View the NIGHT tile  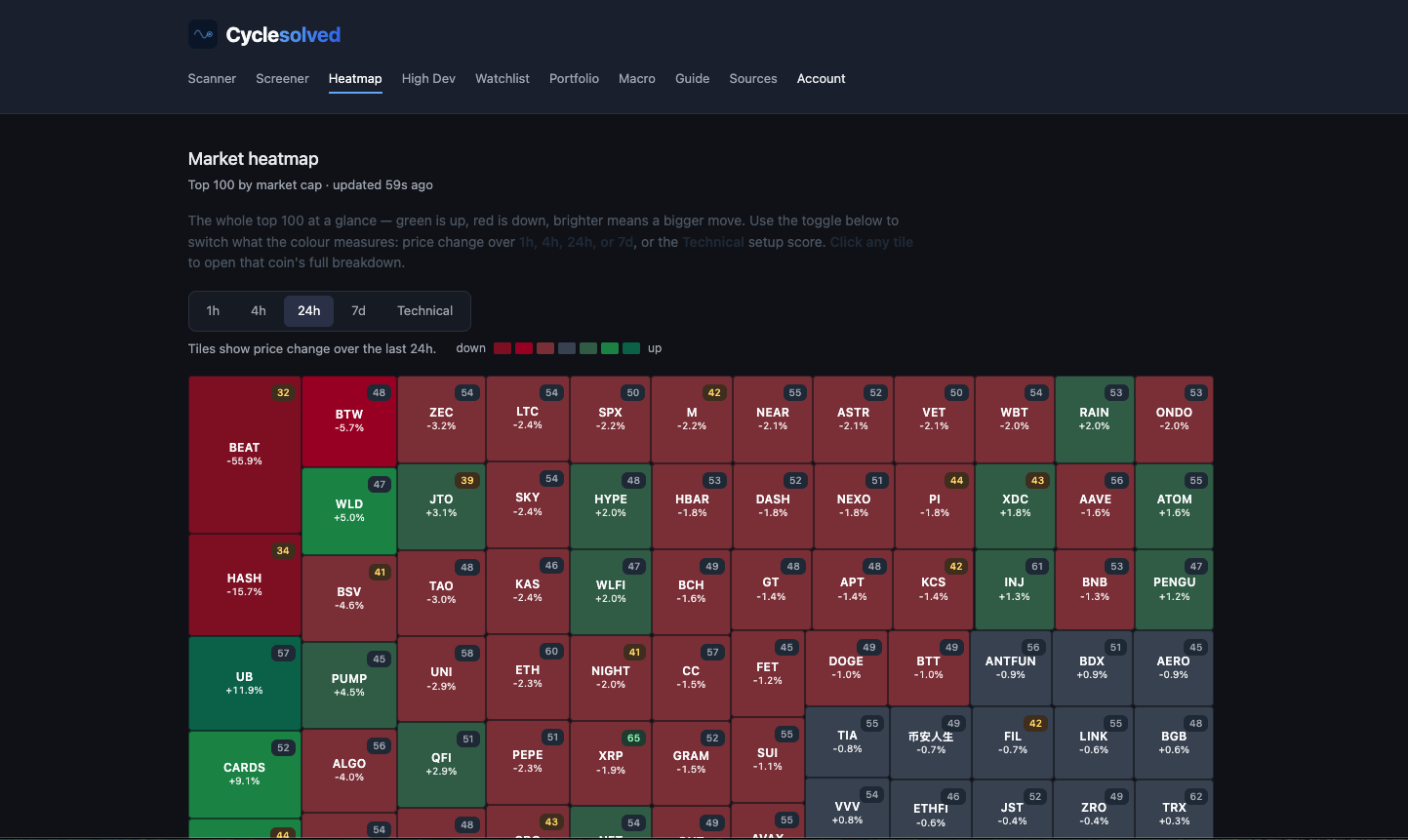click(x=611, y=678)
